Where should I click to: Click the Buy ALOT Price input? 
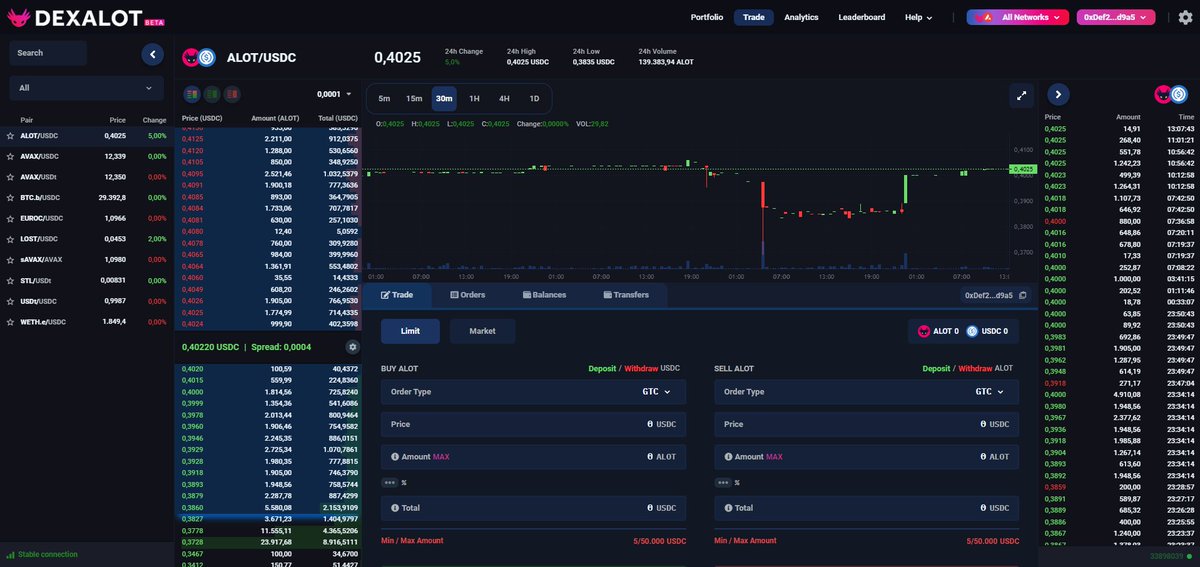[533, 424]
